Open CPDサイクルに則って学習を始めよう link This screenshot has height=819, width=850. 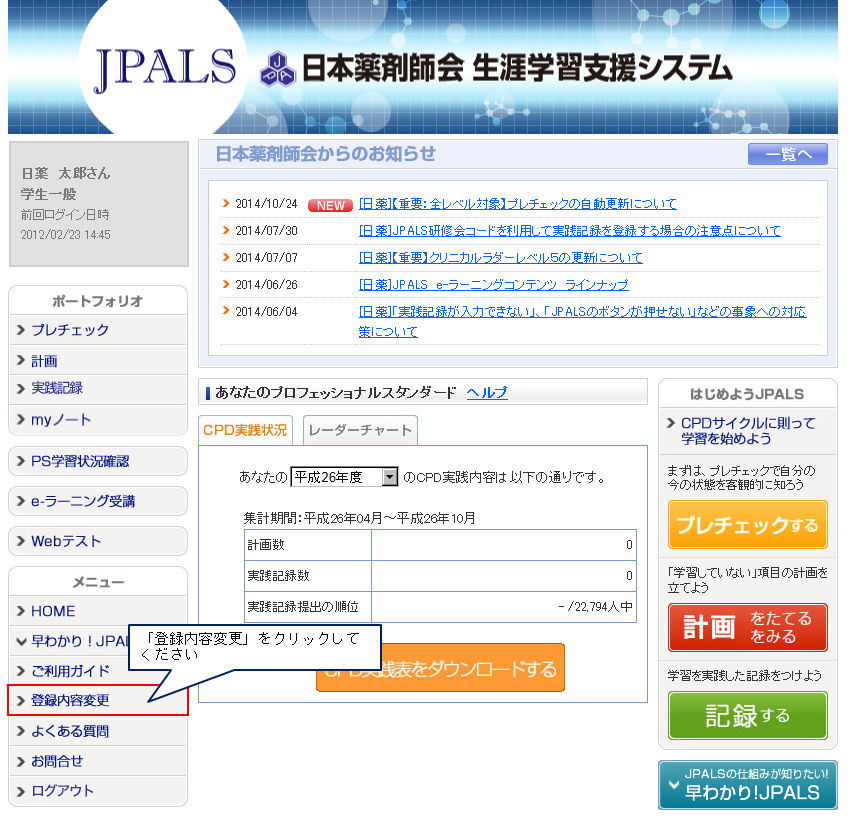[x=748, y=431]
